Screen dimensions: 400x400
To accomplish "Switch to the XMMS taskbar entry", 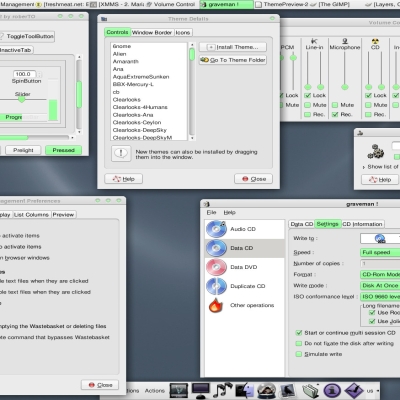I will tap(117, 4).
